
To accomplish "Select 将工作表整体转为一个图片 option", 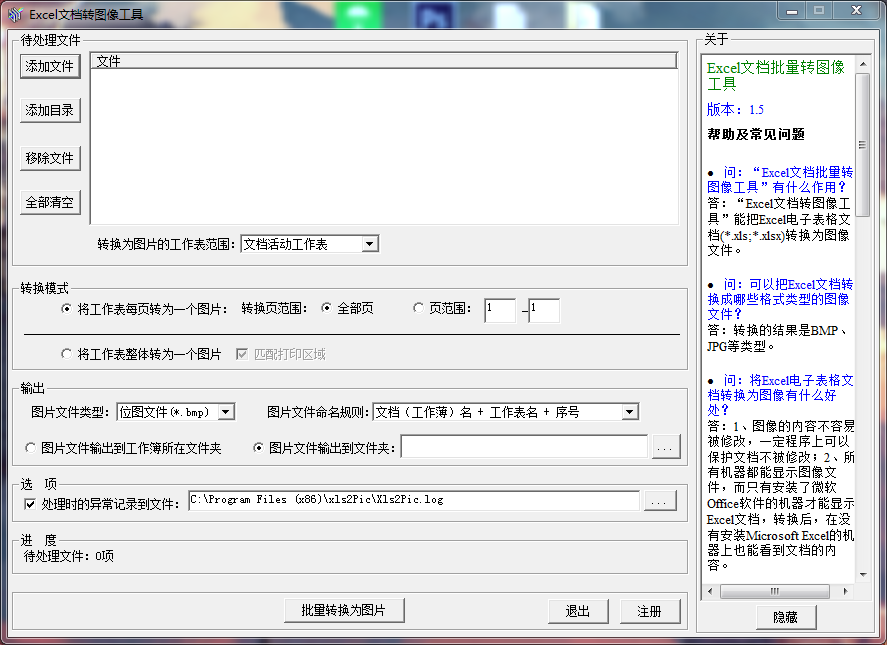I will (67, 354).
